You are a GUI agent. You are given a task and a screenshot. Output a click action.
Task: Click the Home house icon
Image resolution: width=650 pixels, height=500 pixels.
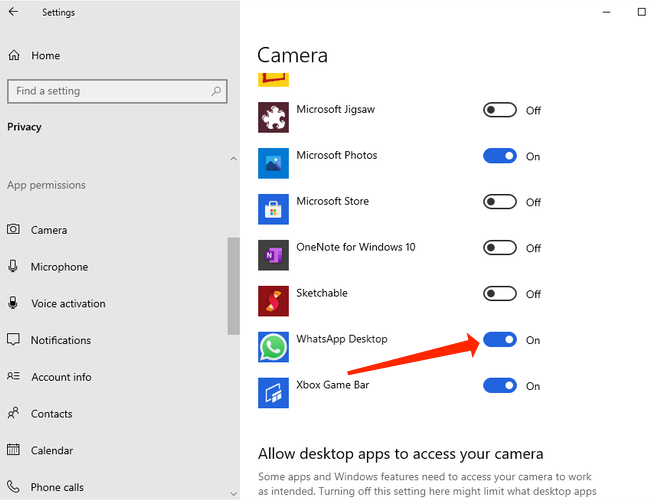click(x=14, y=55)
